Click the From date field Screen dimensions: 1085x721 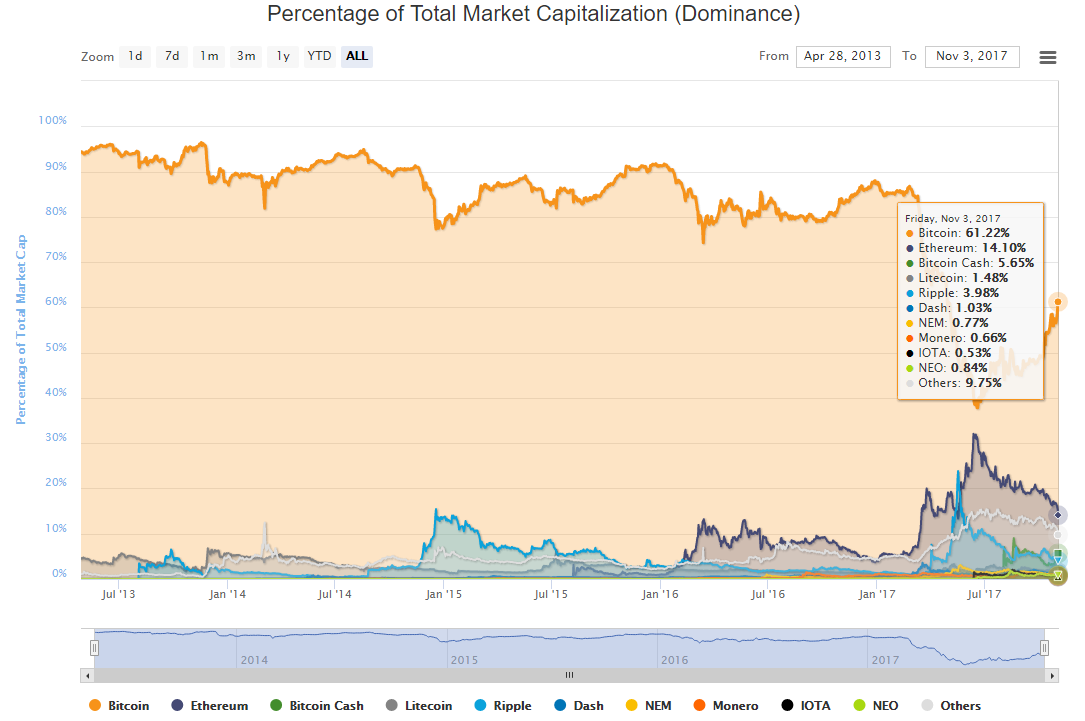coord(843,56)
